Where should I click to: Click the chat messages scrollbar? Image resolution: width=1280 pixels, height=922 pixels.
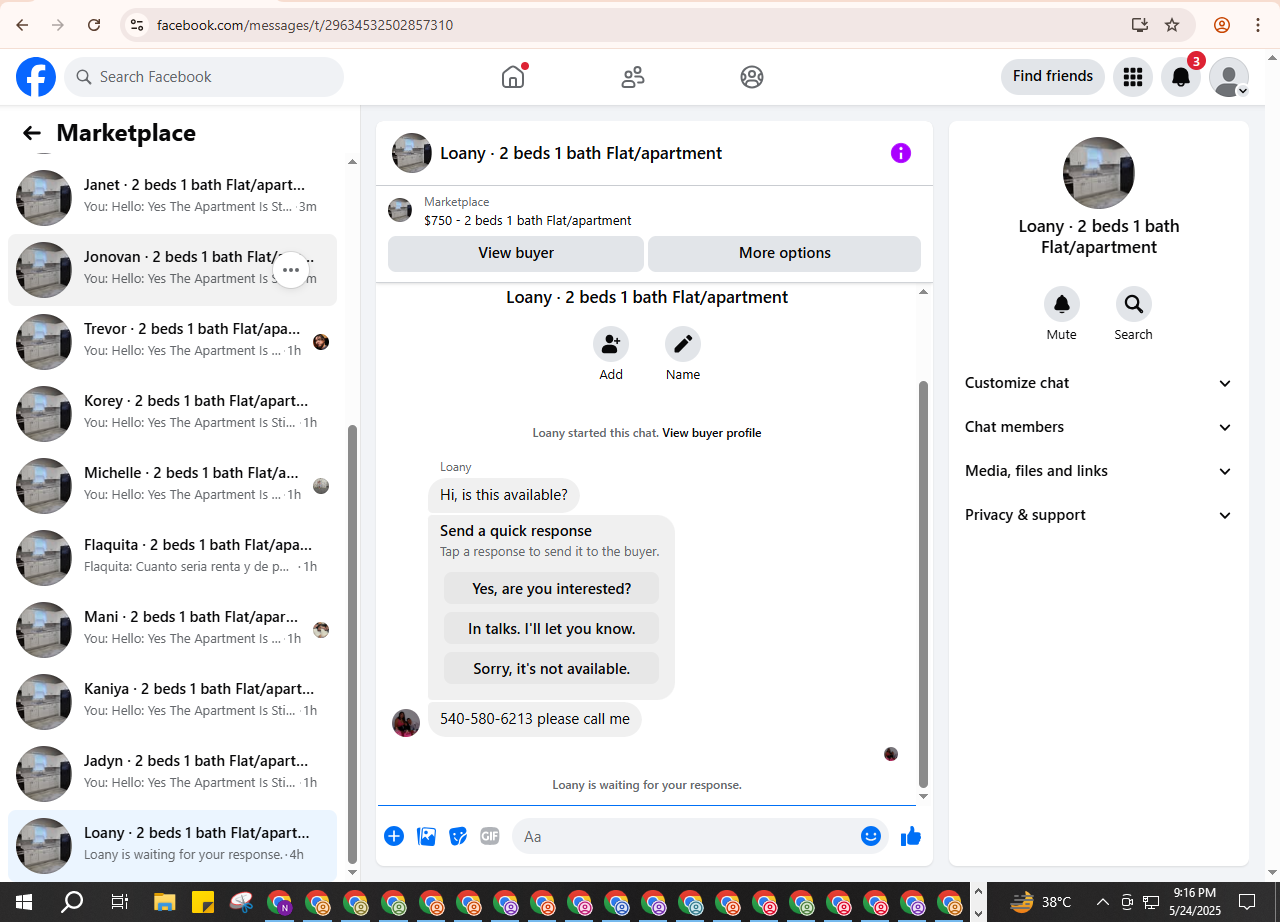923,583
